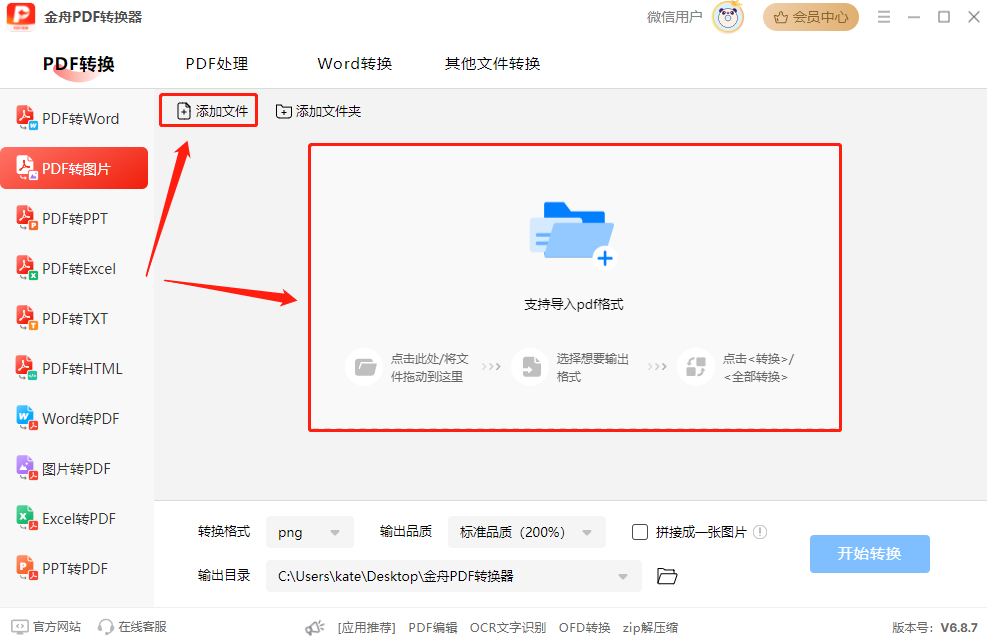Open the OCR文字识别 link
987x643 pixels.
(x=508, y=627)
